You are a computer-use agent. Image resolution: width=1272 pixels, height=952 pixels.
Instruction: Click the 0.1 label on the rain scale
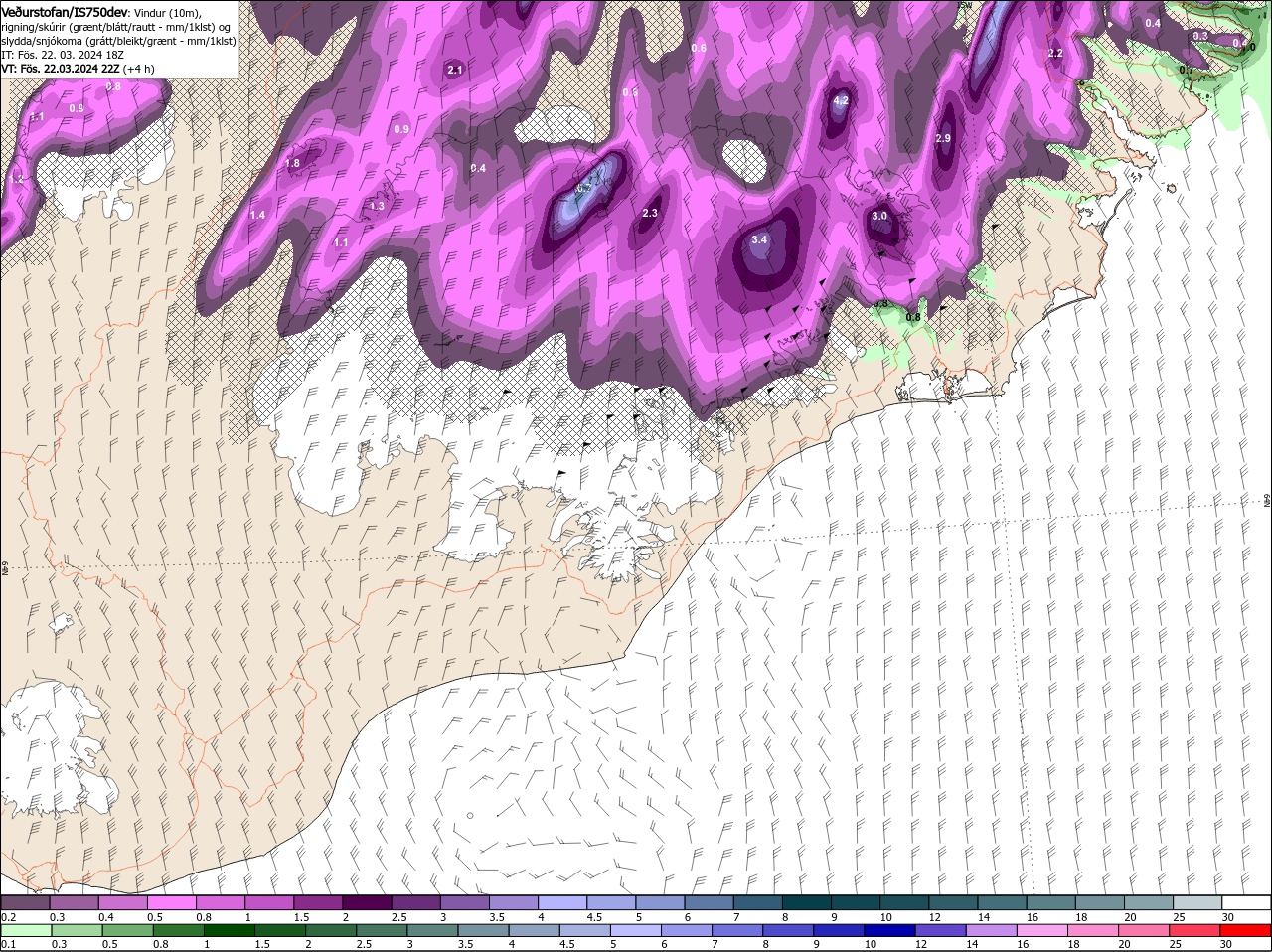click(x=9, y=944)
